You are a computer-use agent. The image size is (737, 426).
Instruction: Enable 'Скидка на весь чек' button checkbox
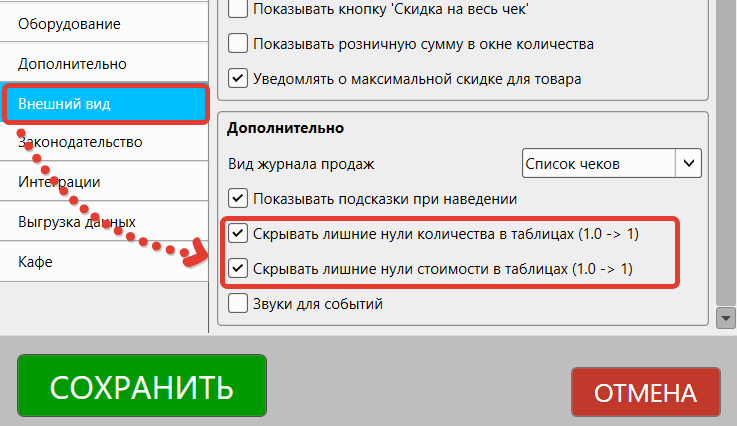point(238,10)
